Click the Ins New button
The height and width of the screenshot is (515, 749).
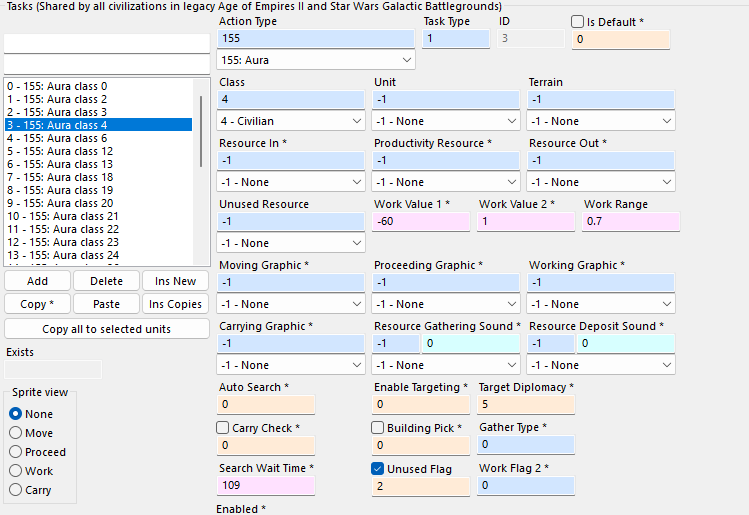click(x=175, y=281)
